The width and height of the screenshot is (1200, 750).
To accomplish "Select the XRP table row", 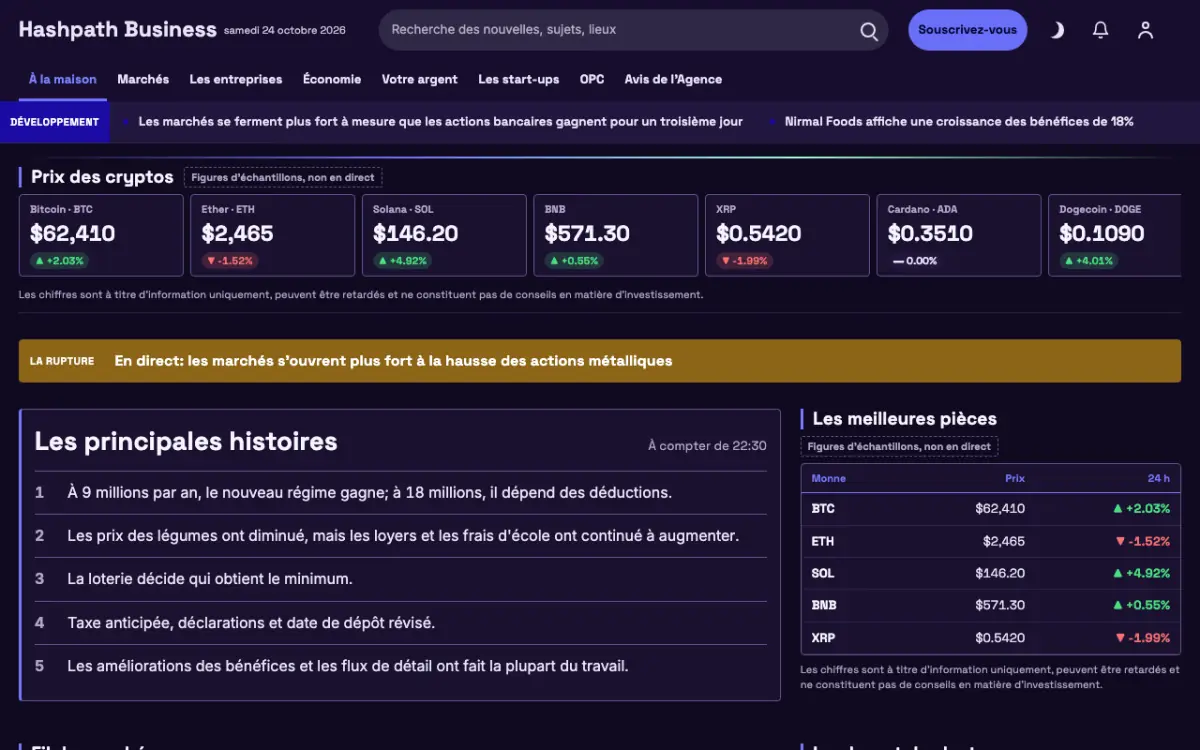I will (990, 637).
